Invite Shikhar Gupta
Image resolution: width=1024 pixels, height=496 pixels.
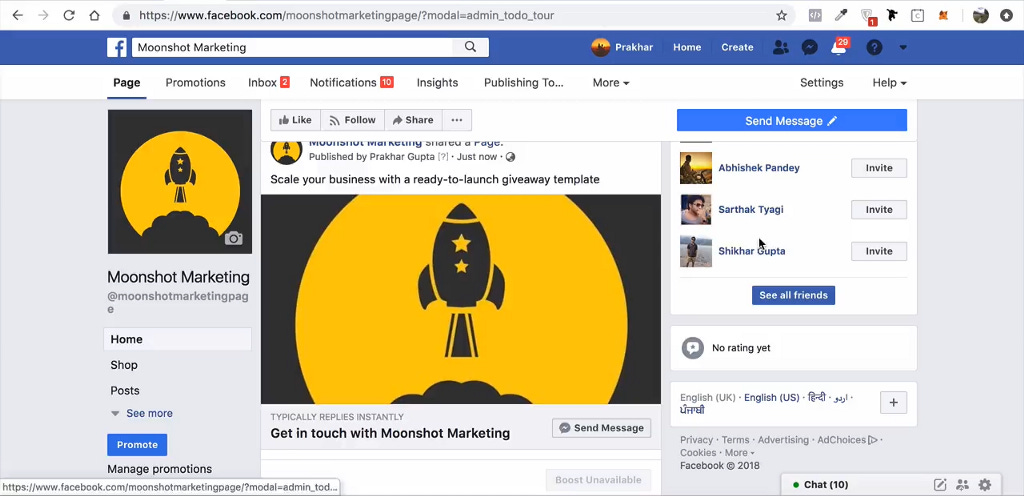879,251
